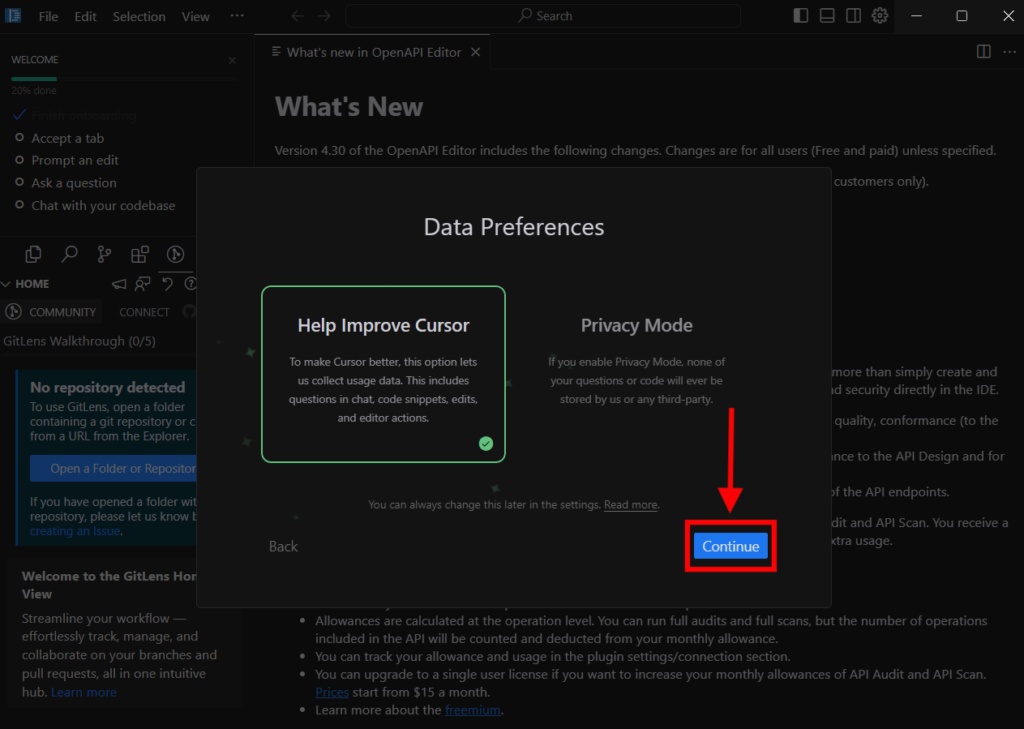This screenshot has width=1024, height=729.
Task: Split the editor with the split icon
Action: click(984, 52)
